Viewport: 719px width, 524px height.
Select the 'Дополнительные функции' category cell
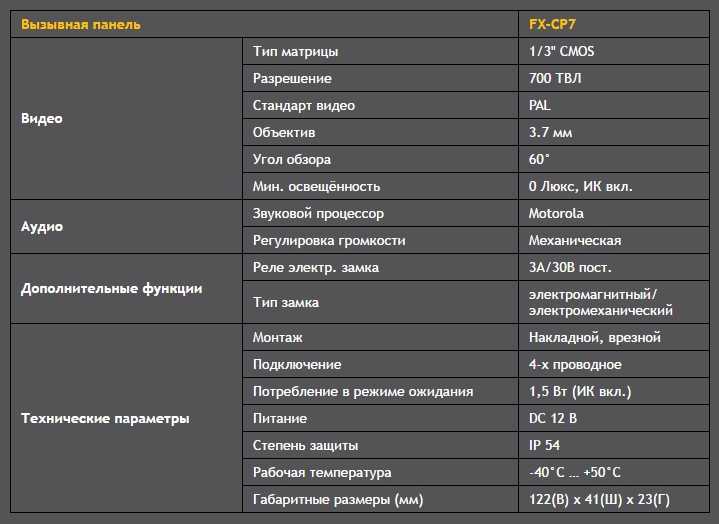pos(126,289)
